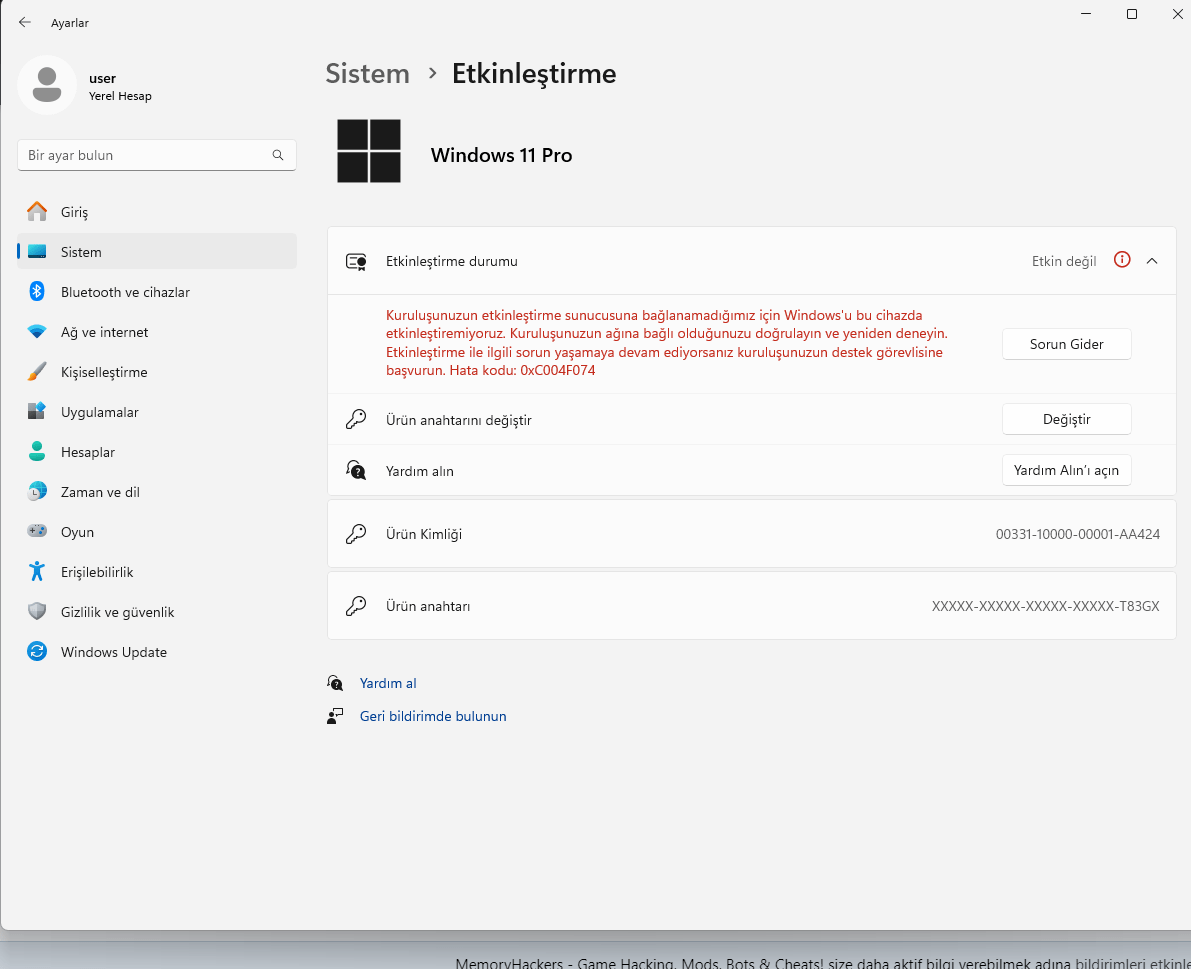Click the error message with code 0xC004F074
1191x969 pixels.
[x=666, y=342]
